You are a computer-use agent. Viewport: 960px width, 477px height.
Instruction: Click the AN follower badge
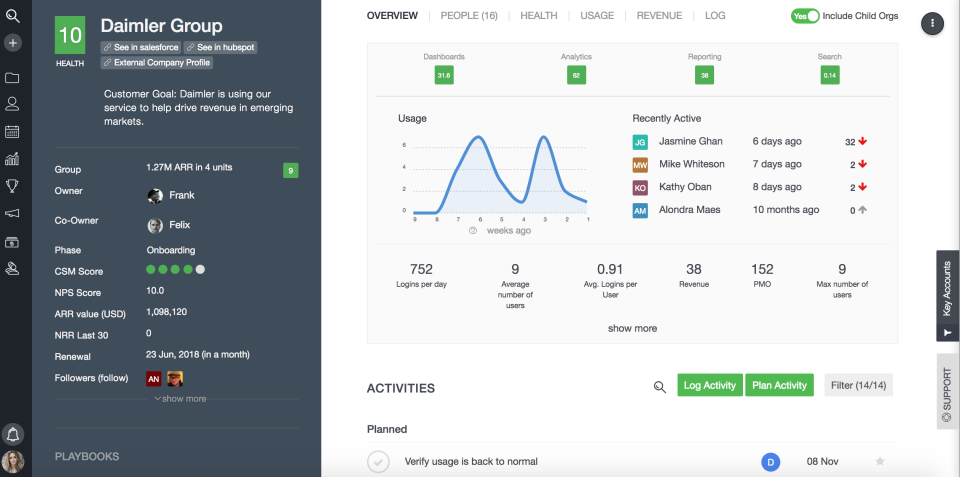[x=154, y=379]
